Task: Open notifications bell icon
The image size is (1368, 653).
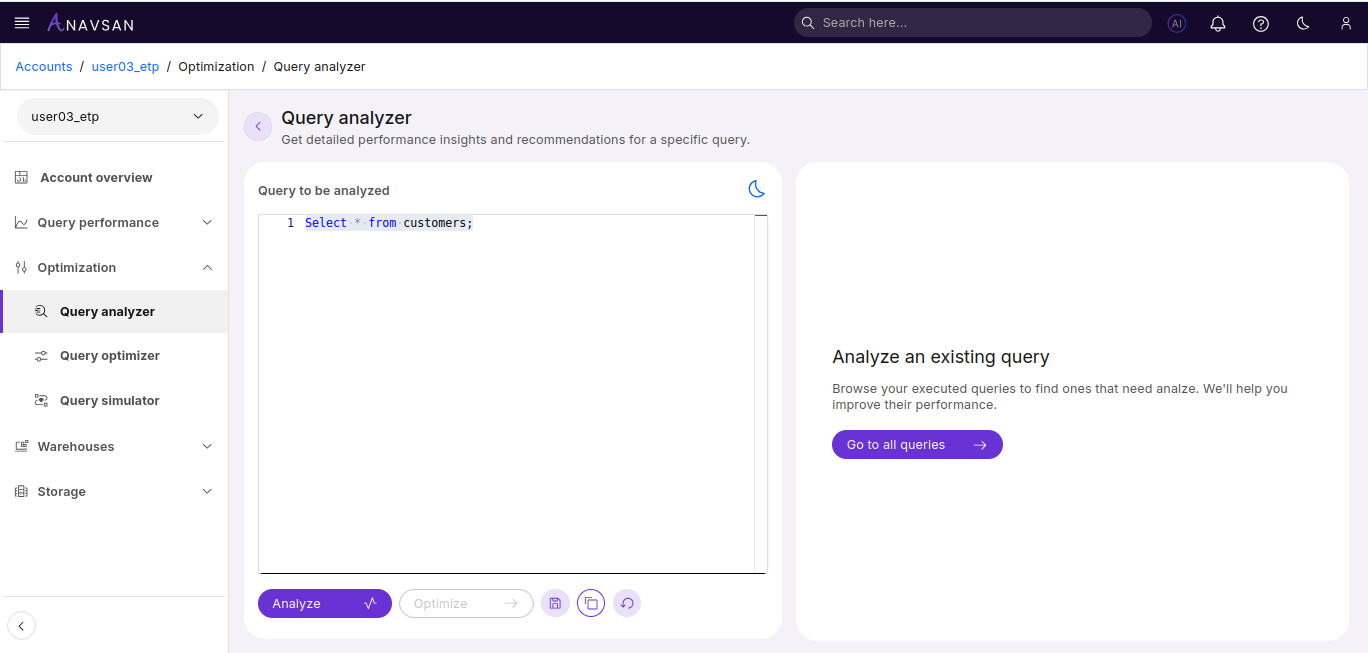Action: pyautogui.click(x=1218, y=22)
